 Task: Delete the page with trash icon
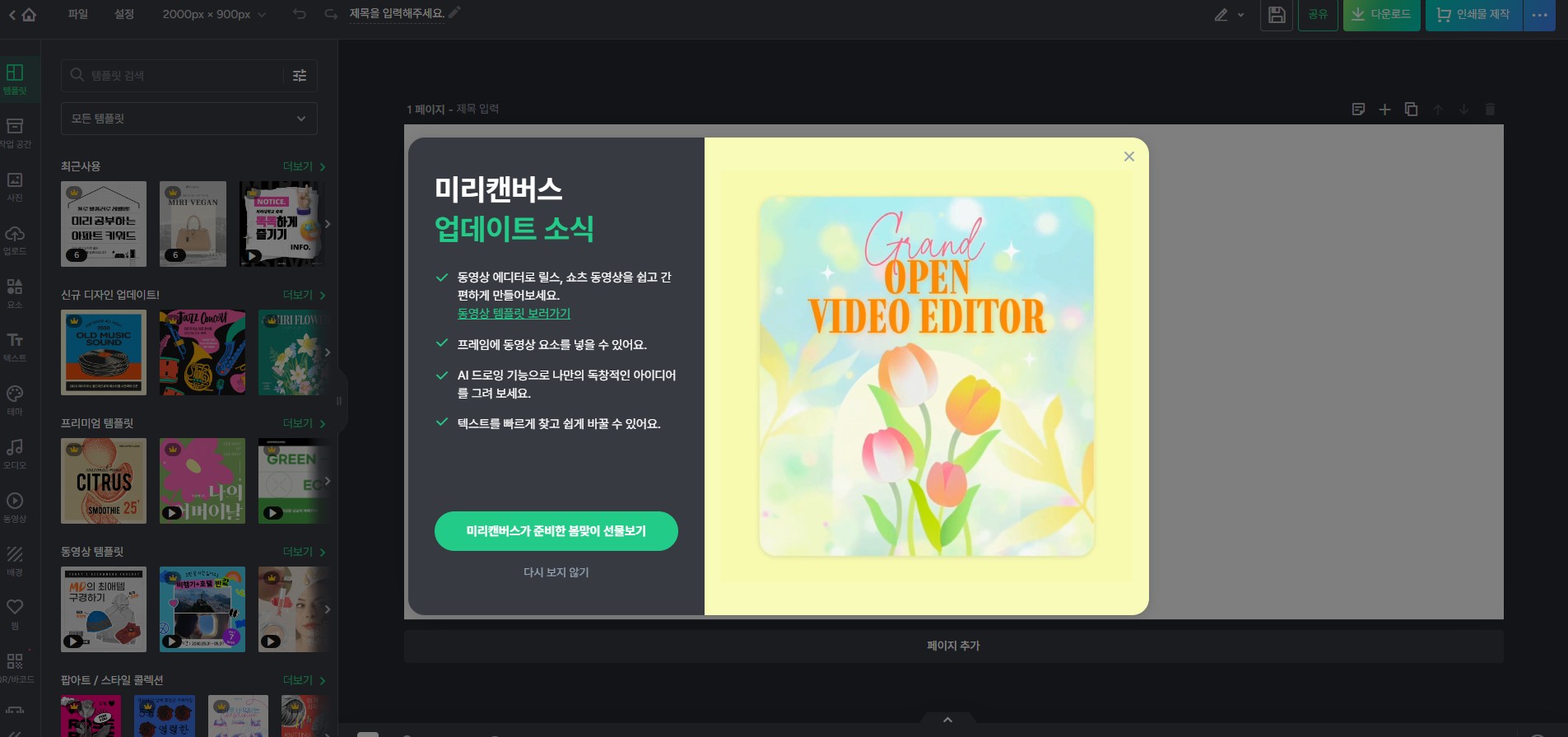point(1490,110)
